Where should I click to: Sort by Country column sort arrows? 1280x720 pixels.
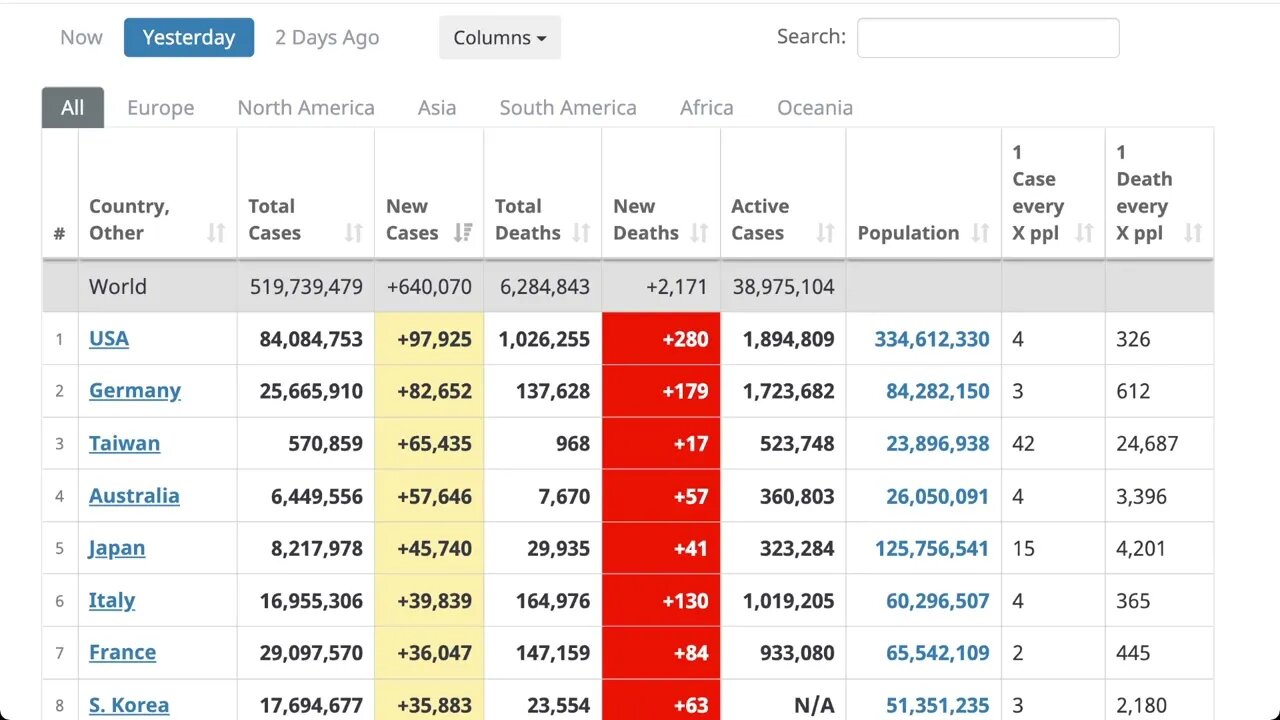(x=216, y=233)
